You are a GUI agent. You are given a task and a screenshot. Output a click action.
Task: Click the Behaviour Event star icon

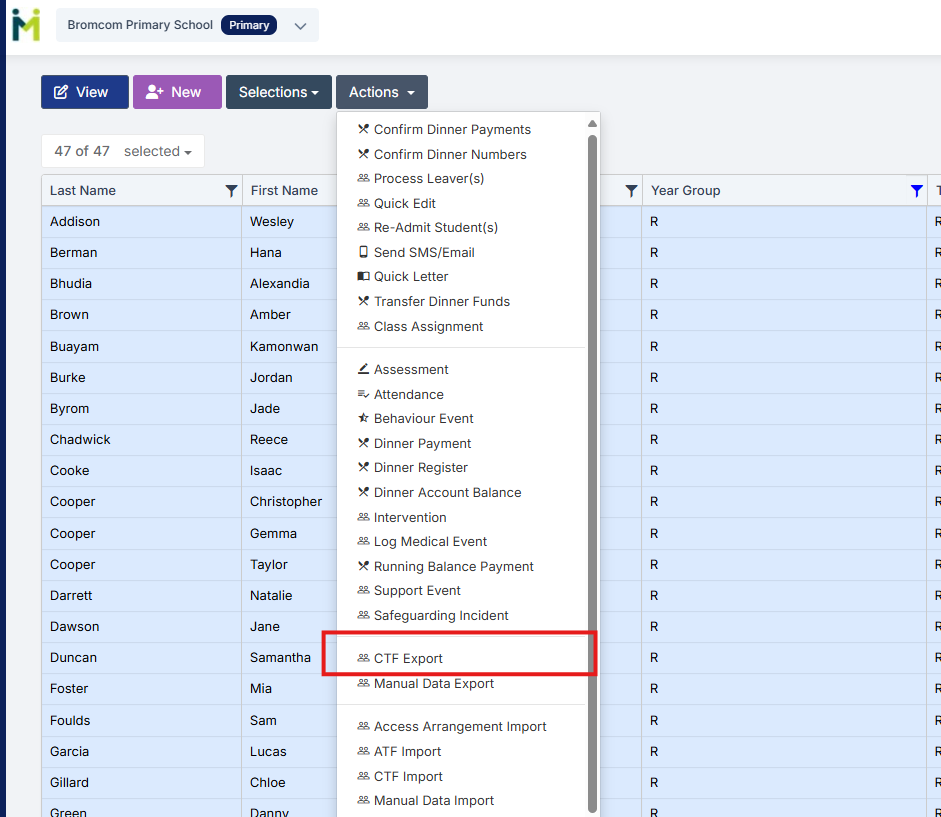(x=363, y=419)
